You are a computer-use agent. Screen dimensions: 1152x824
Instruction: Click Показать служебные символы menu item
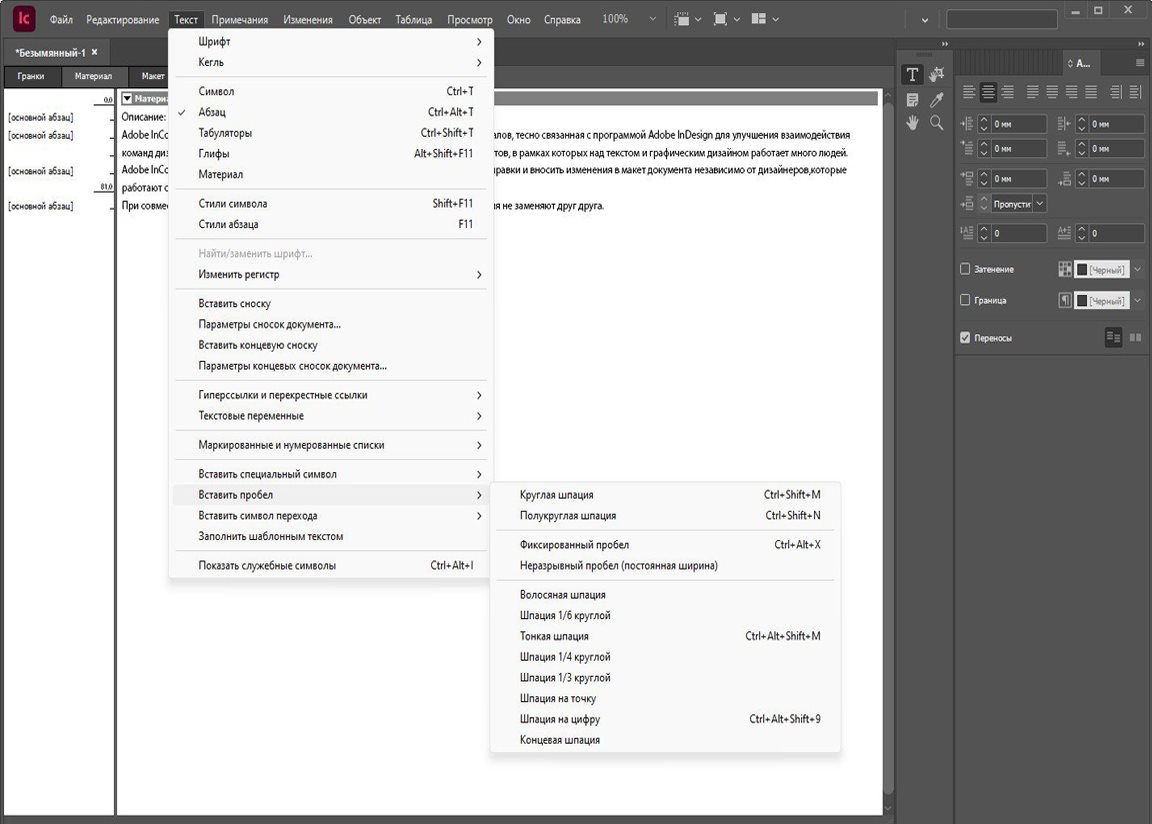[267, 566]
